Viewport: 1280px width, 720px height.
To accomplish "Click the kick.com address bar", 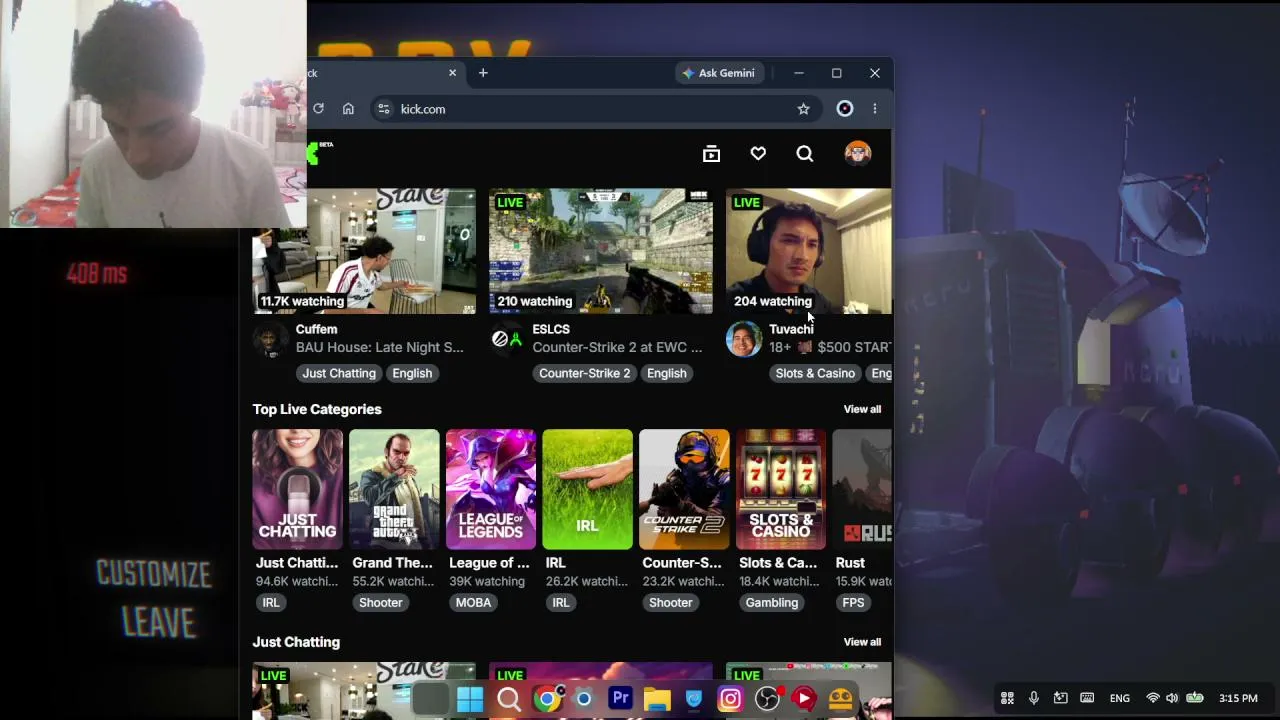I will [595, 109].
